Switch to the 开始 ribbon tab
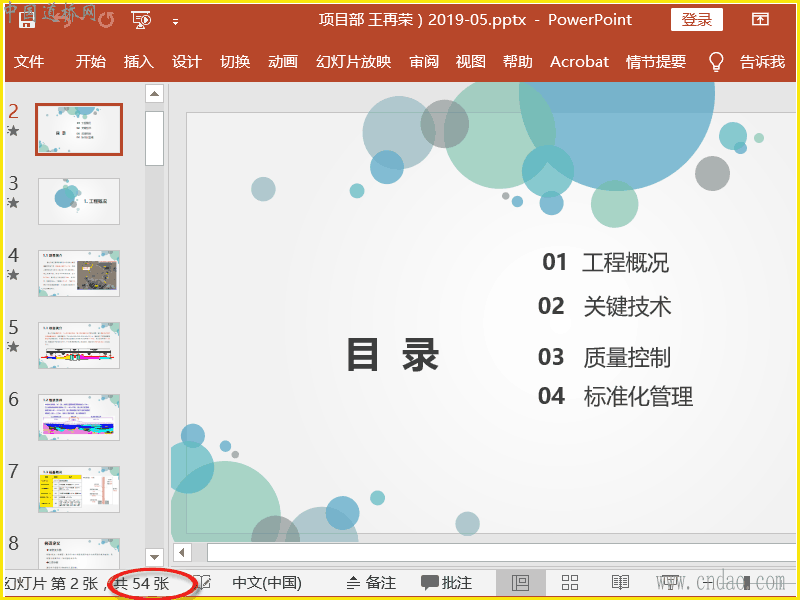The width and height of the screenshot is (800, 600). (90, 62)
